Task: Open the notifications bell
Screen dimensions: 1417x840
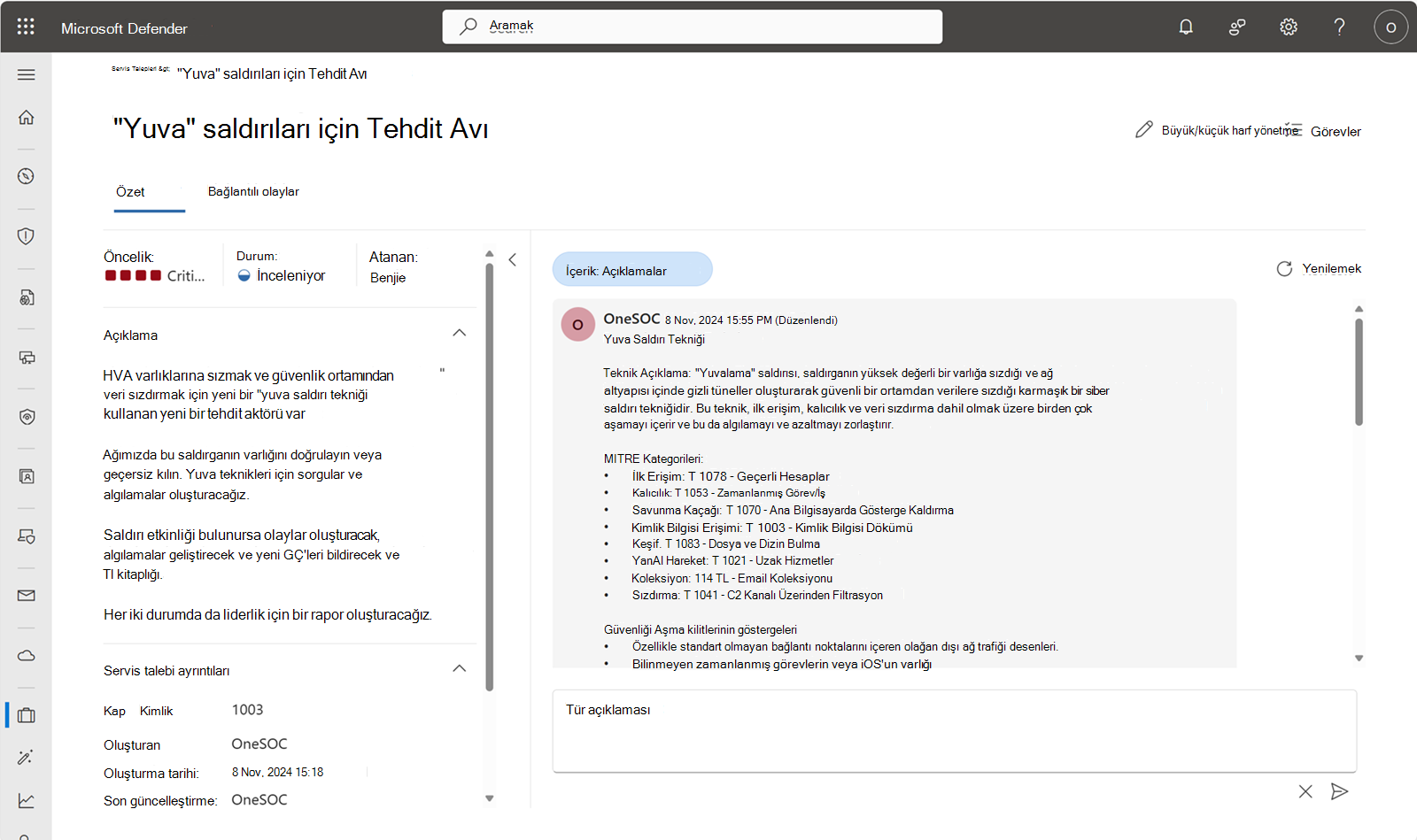Action: coord(1186,27)
